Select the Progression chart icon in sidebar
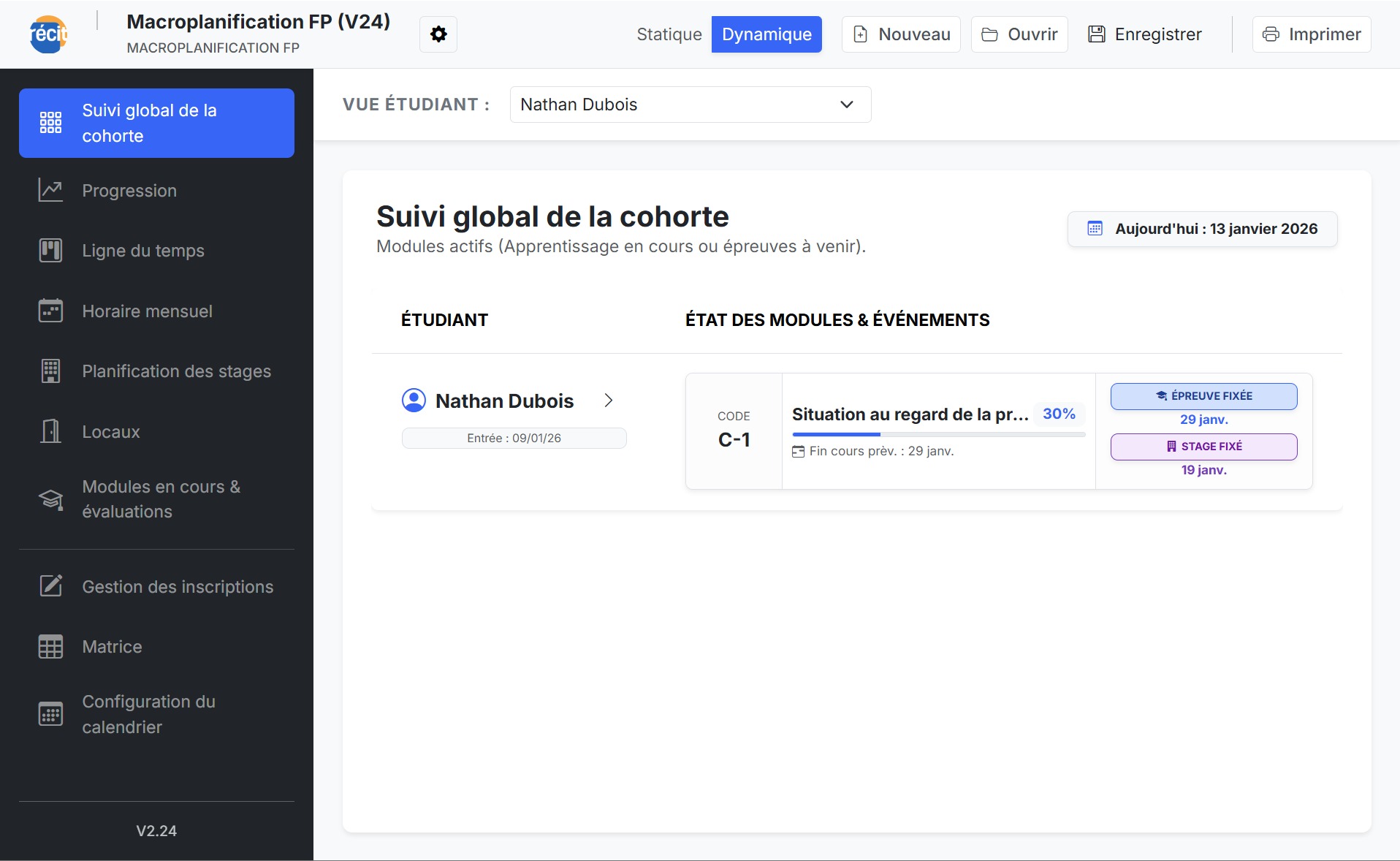Screen dimensions: 1400x861 pos(50,190)
